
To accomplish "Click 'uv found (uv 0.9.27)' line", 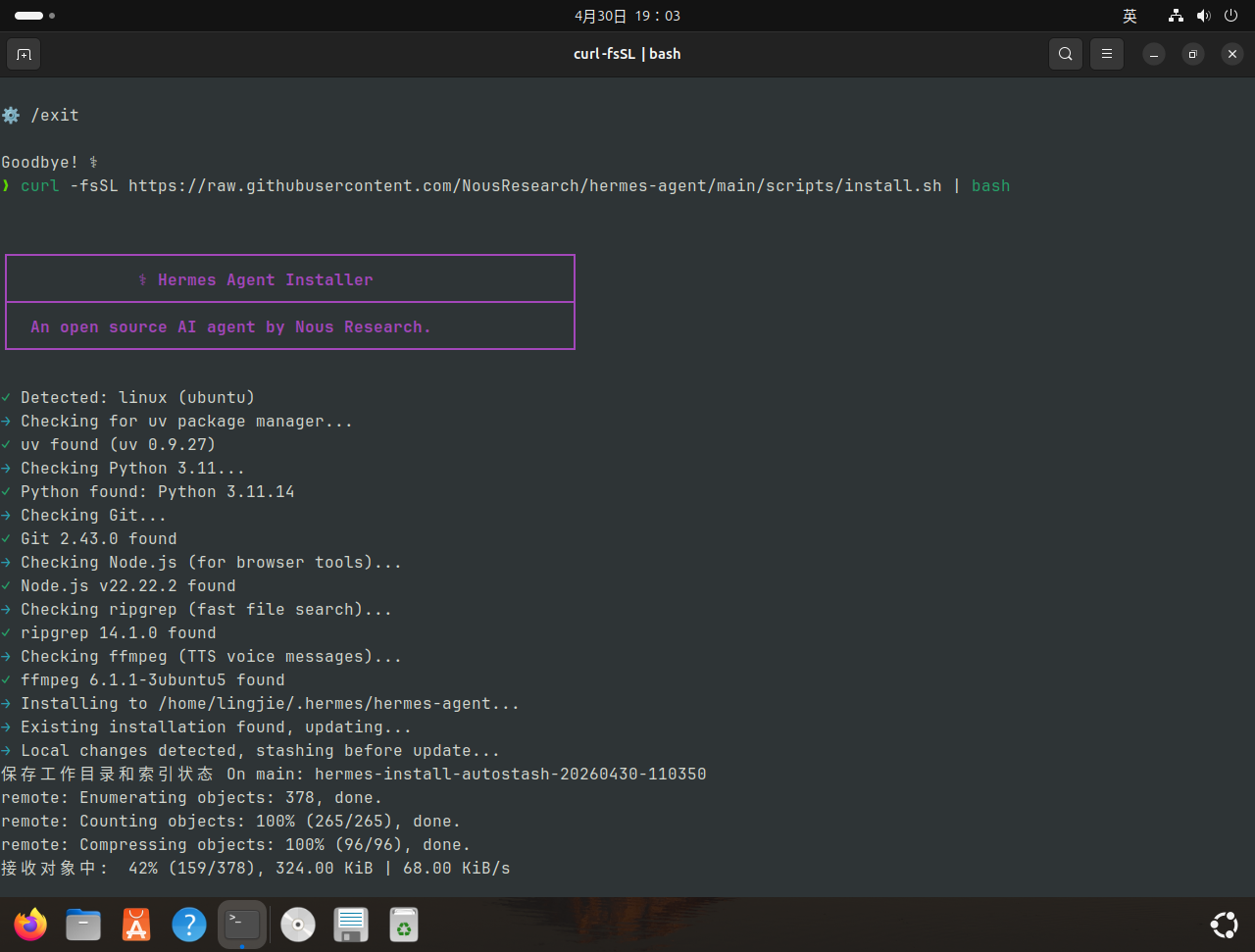I will (109, 444).
